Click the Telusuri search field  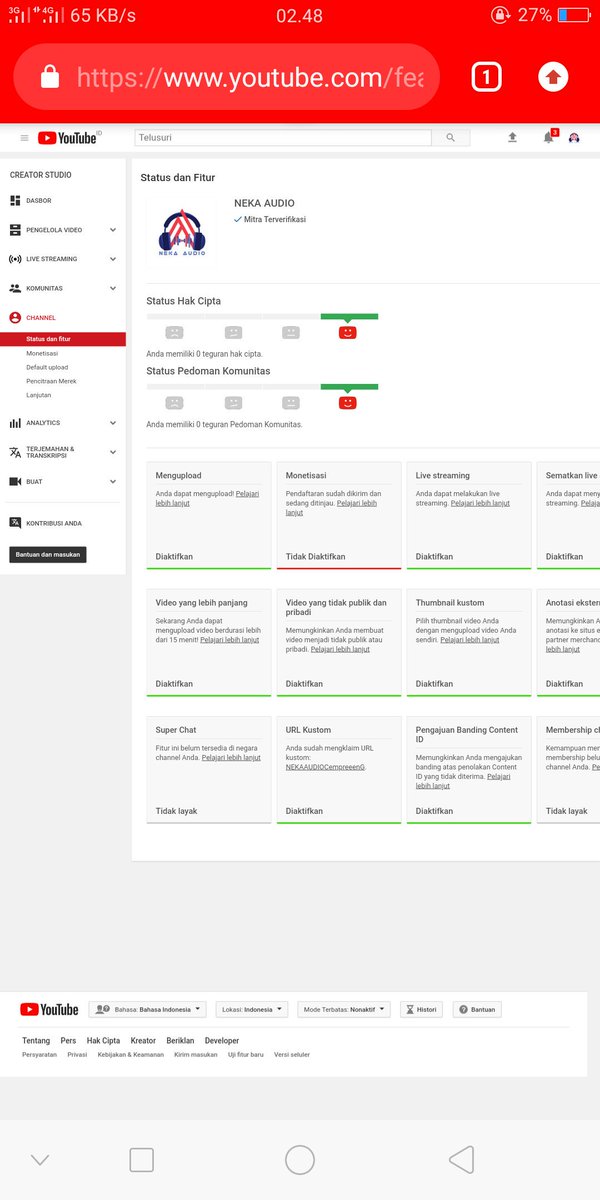283,138
